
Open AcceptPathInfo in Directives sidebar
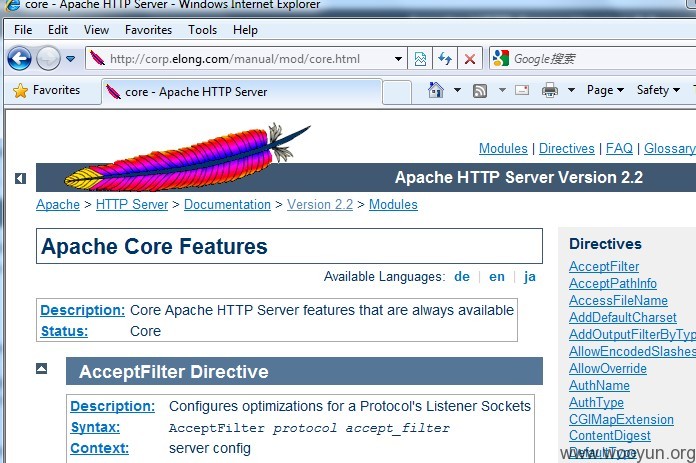point(613,283)
